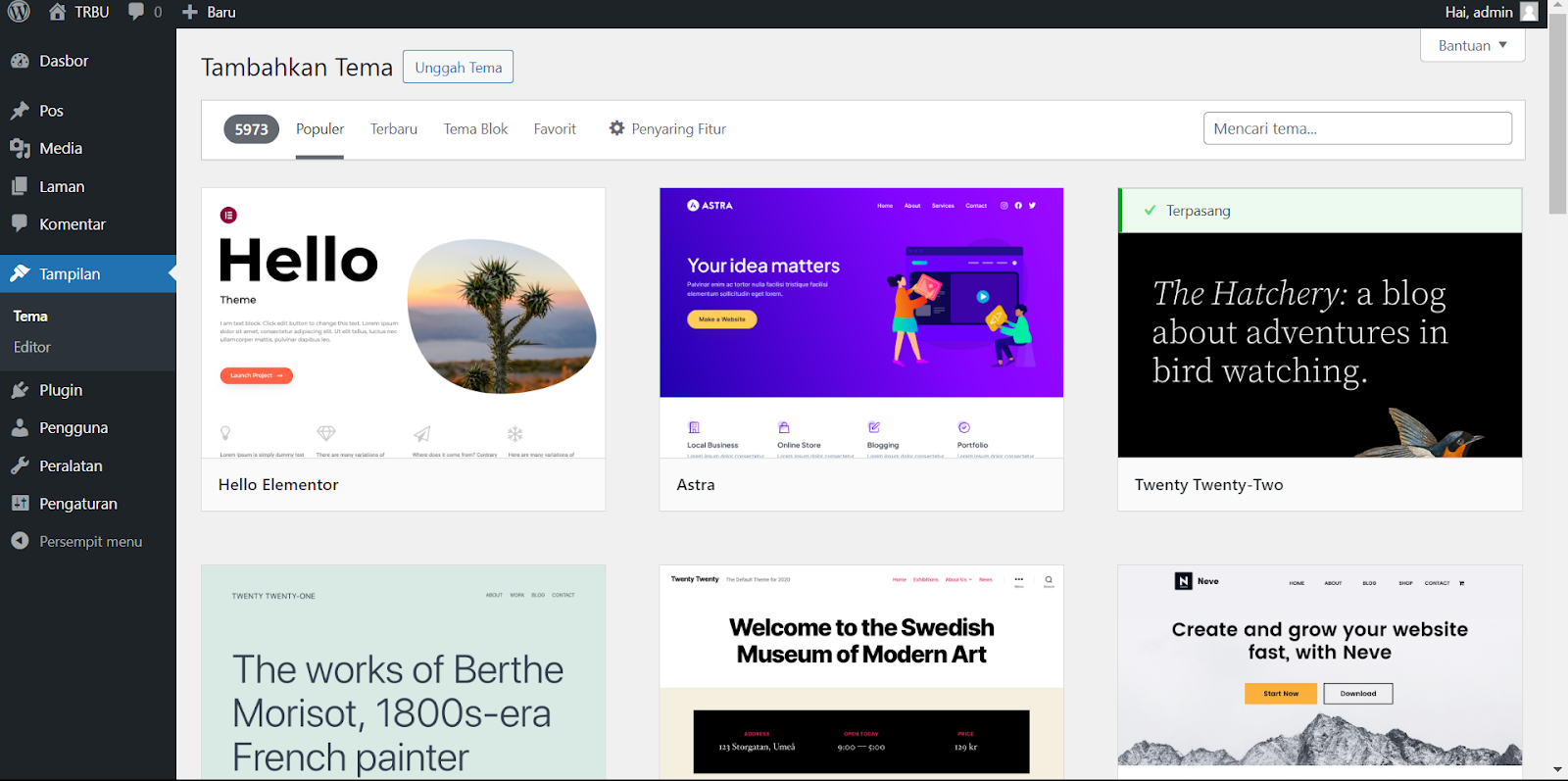
Task: Select the Hello Elementor theme screenshot
Action: [x=403, y=322]
